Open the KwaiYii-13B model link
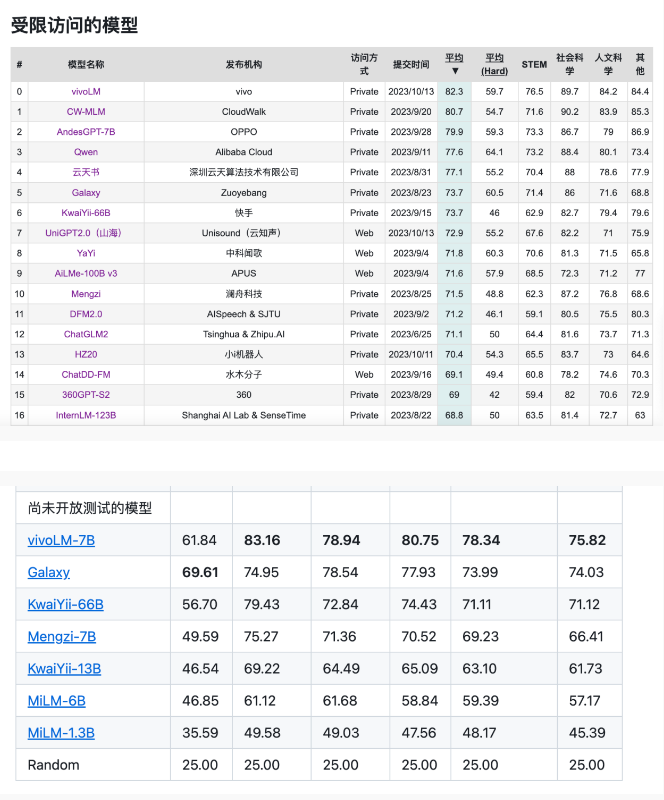The width and height of the screenshot is (664, 800). point(64,669)
